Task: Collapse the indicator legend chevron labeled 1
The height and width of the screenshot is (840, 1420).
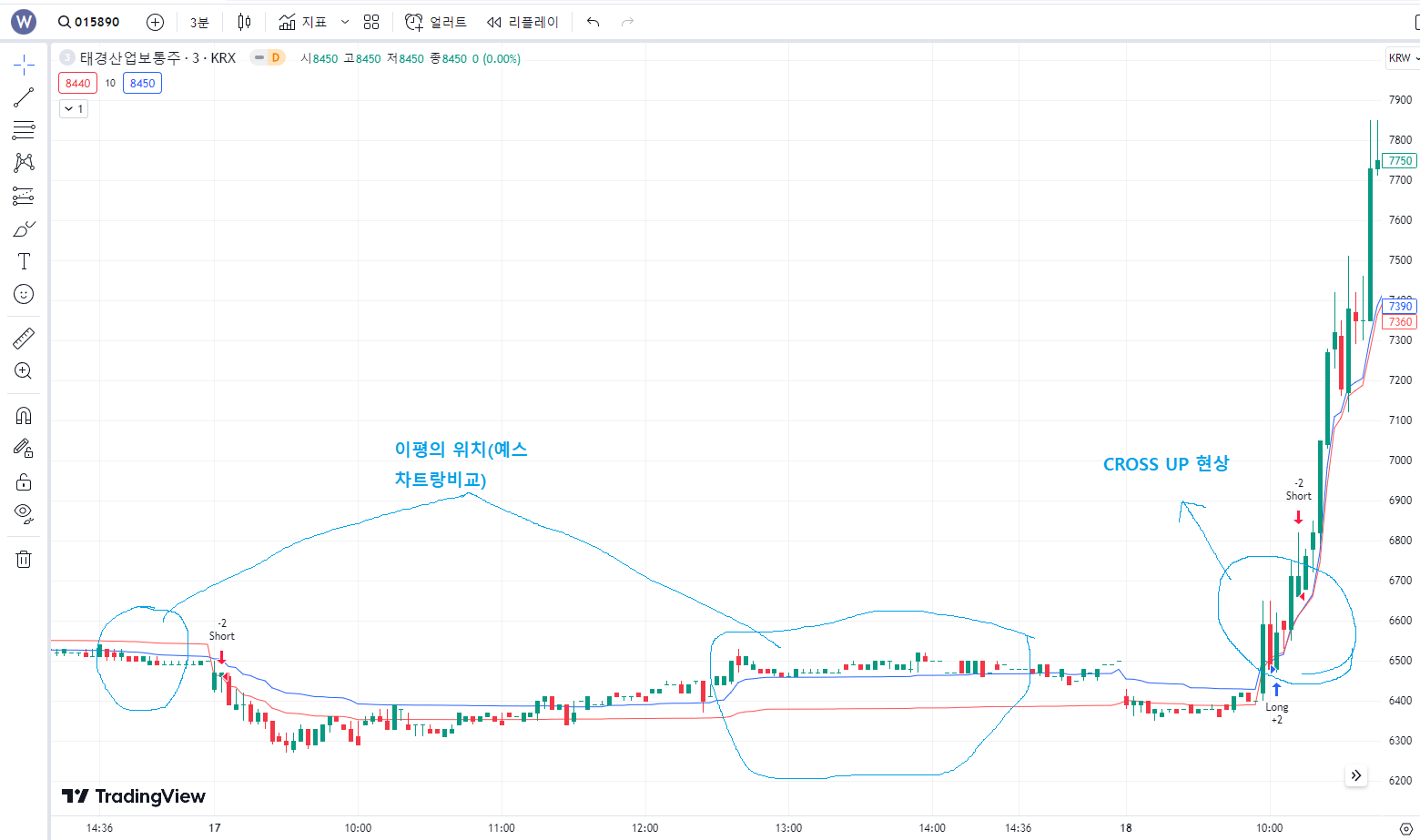Action: (x=74, y=109)
